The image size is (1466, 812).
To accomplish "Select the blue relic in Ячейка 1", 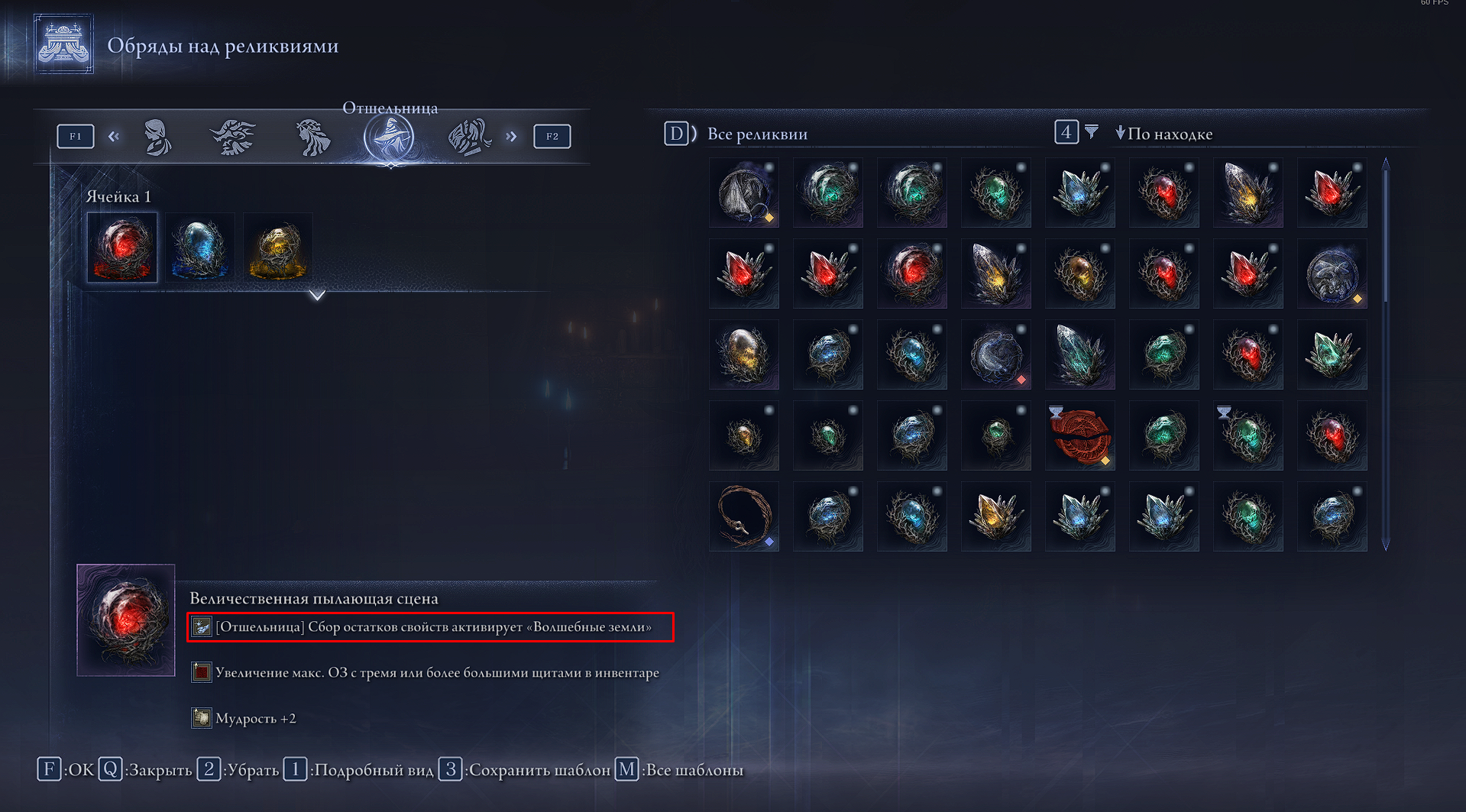I will tap(199, 247).
